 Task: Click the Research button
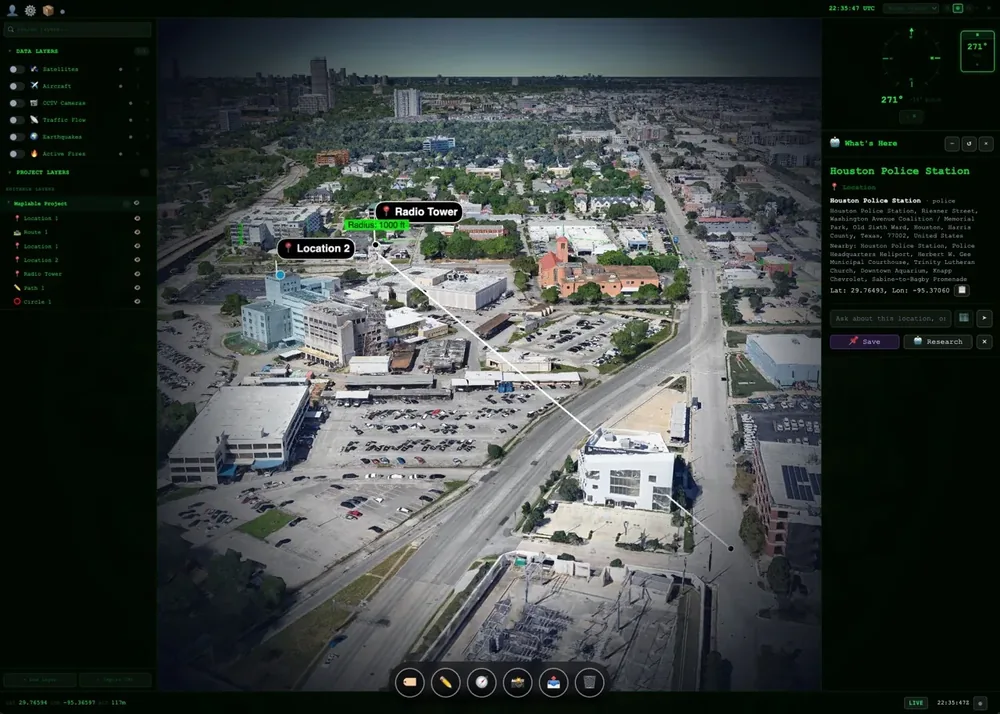[x=938, y=342]
